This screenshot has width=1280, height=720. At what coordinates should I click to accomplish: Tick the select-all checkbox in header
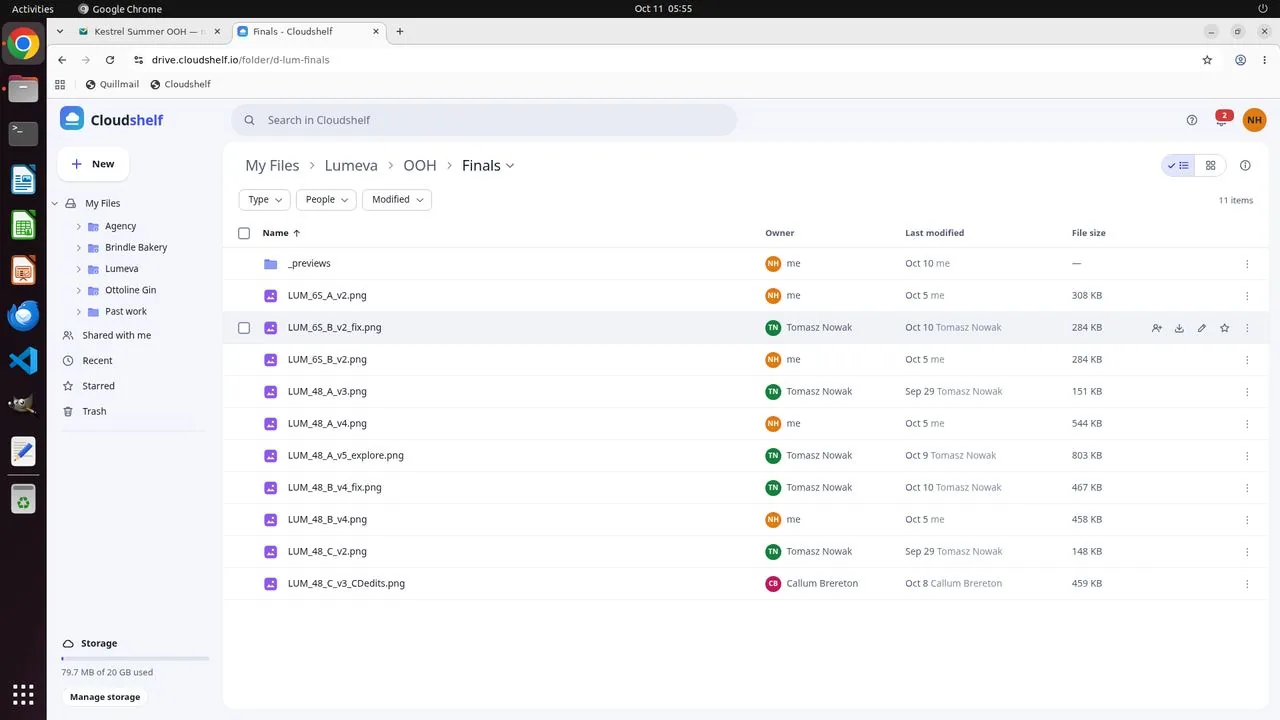click(244, 233)
